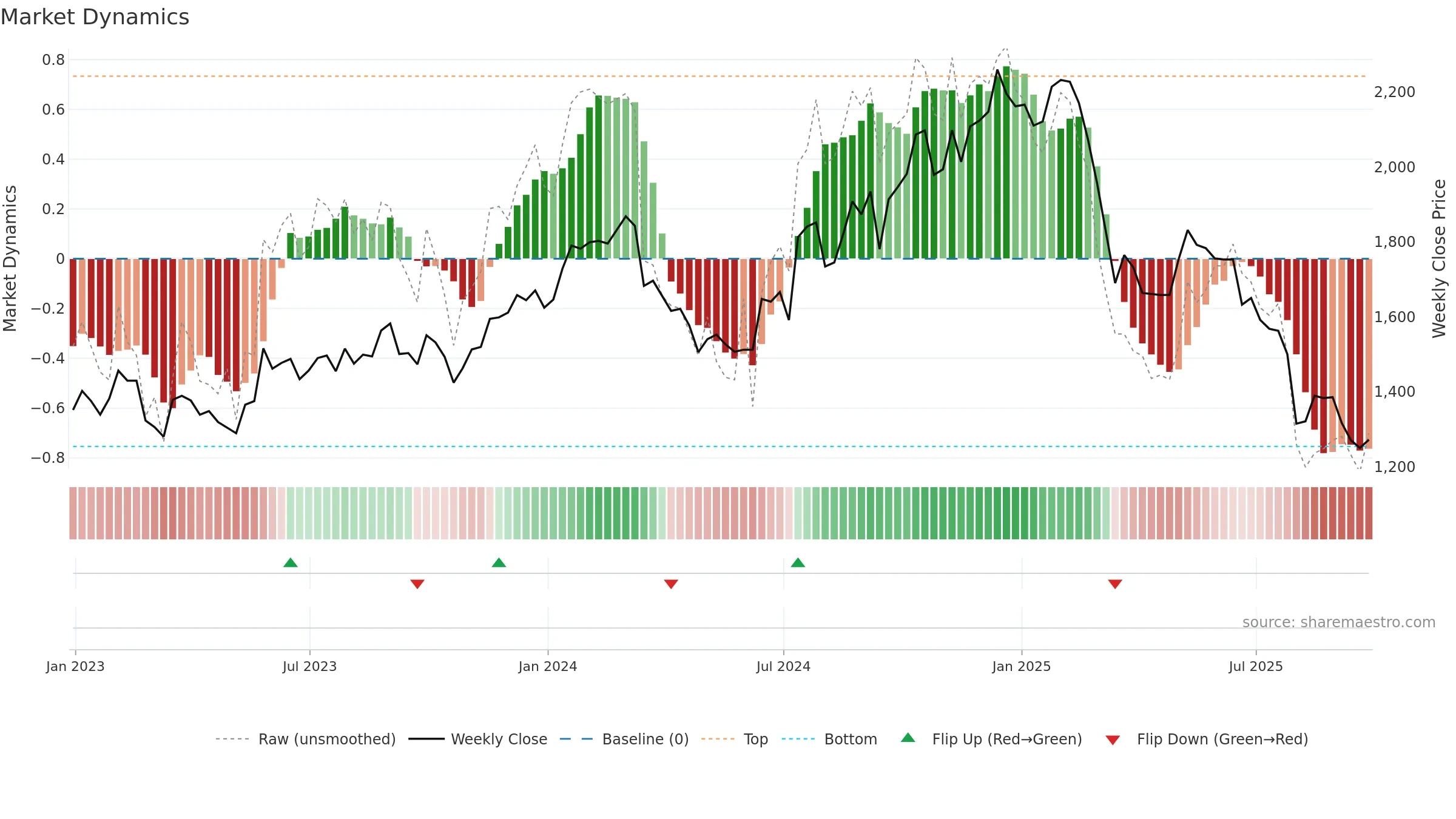The image size is (1456, 819).
Task: Click the green flip-up triangle after Jul 2024
Action: (x=798, y=562)
